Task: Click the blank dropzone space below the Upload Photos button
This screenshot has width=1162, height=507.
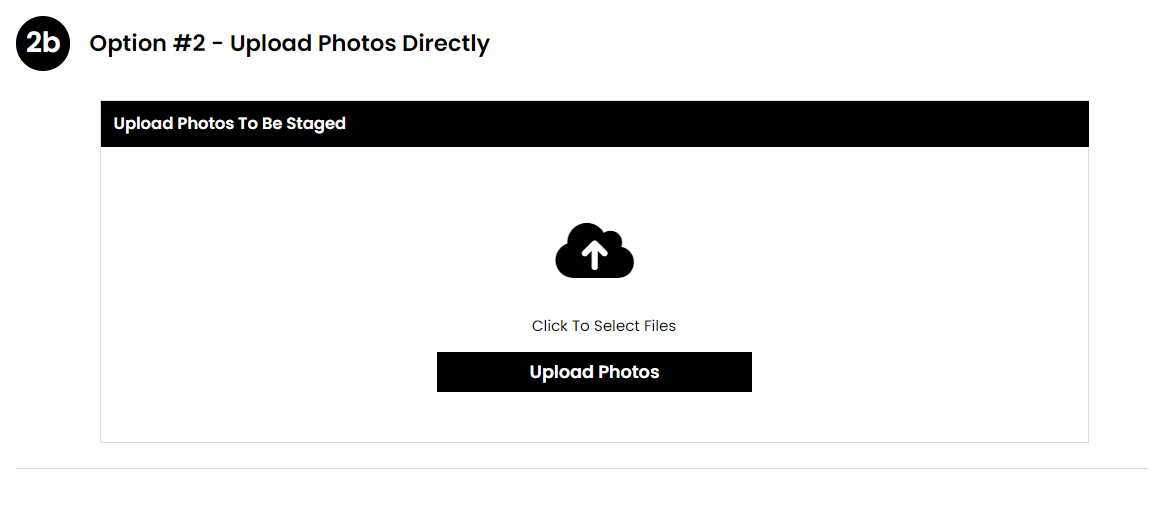Action: 594,417
